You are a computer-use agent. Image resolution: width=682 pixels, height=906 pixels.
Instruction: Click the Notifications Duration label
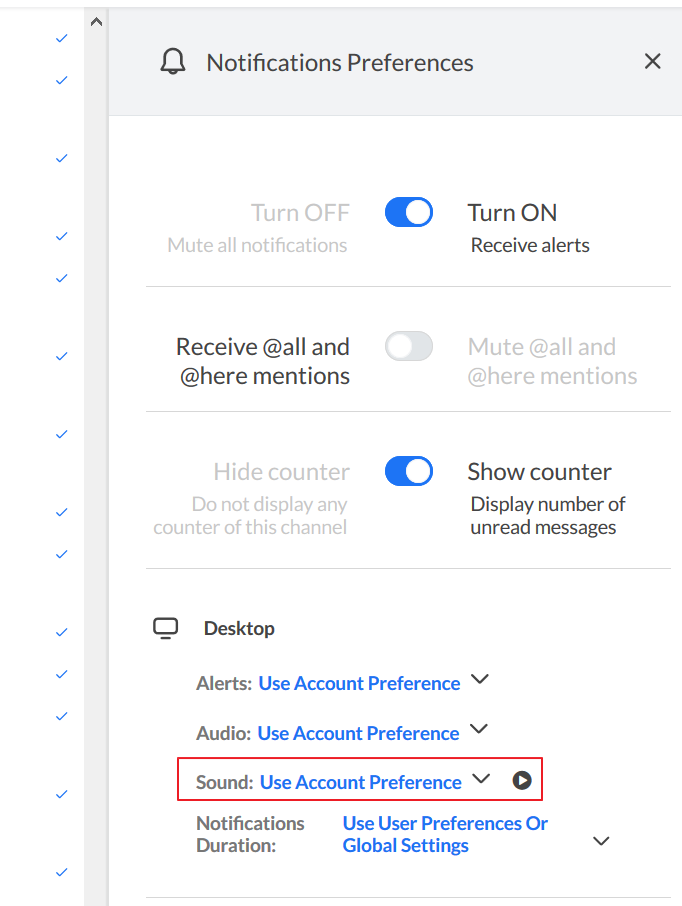[250, 834]
